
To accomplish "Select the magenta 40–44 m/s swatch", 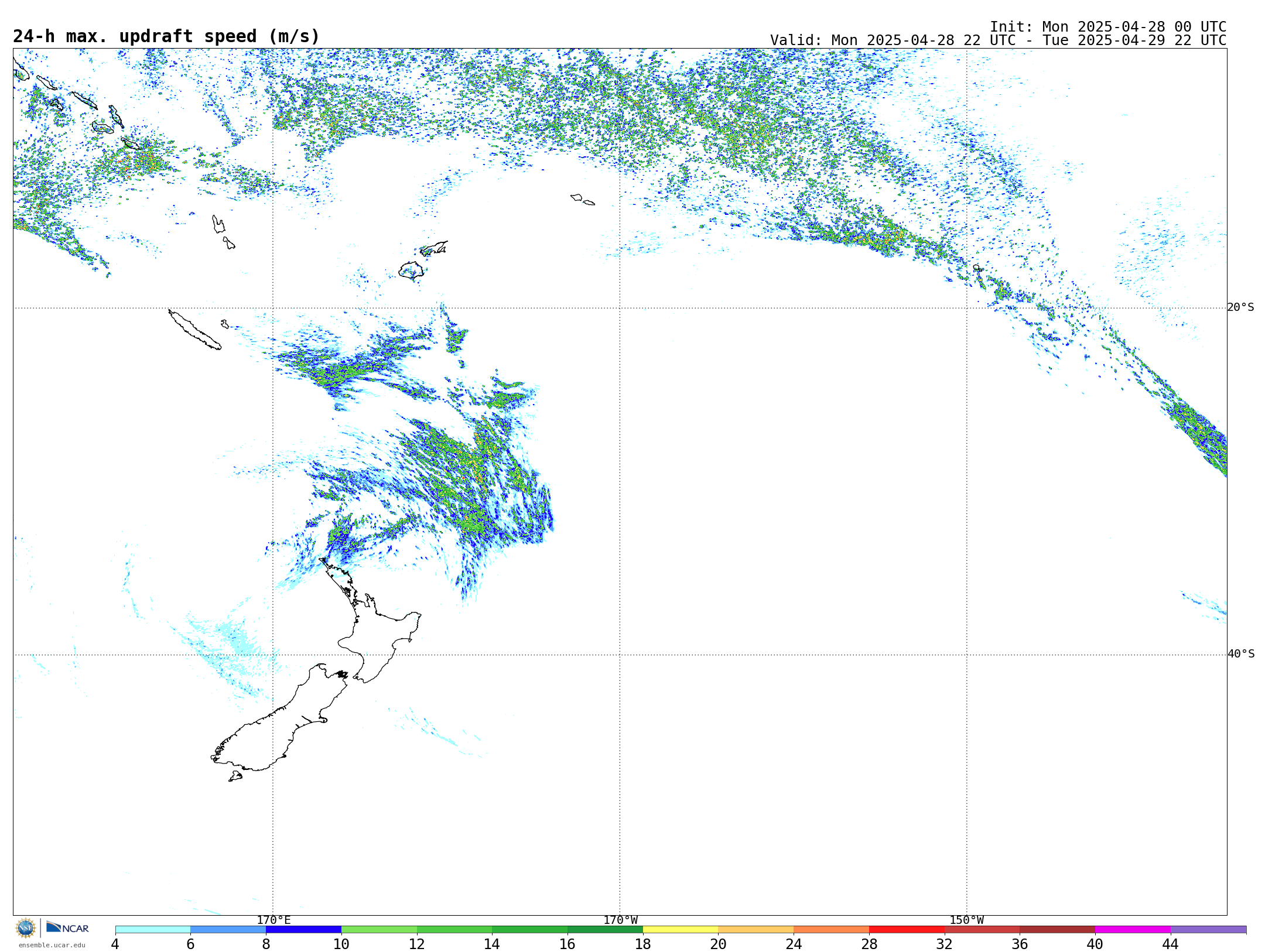I will 1133,930.
